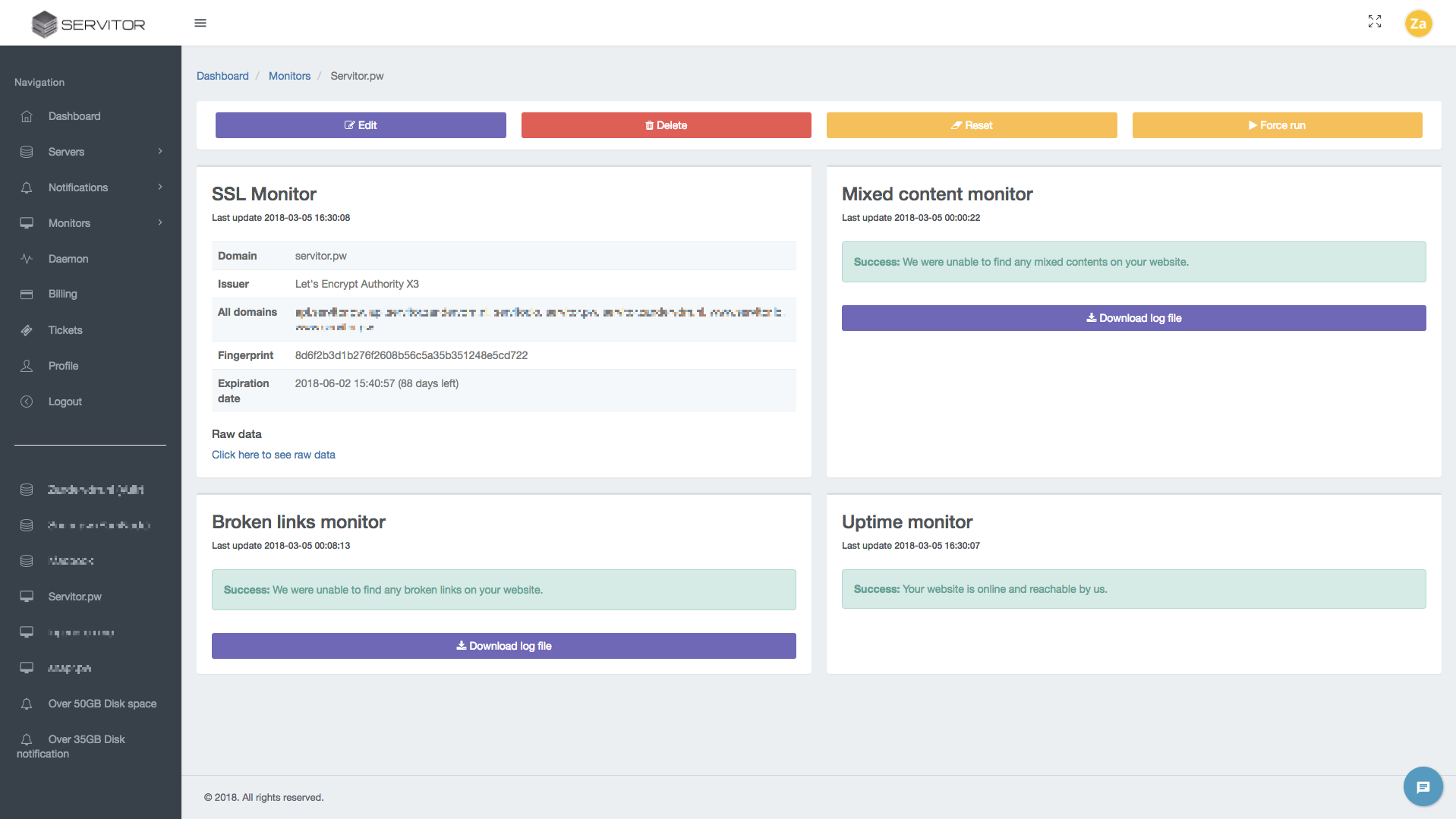The height and width of the screenshot is (819, 1456).
Task: Go to Monitors breadcrumb link
Action: (x=289, y=76)
